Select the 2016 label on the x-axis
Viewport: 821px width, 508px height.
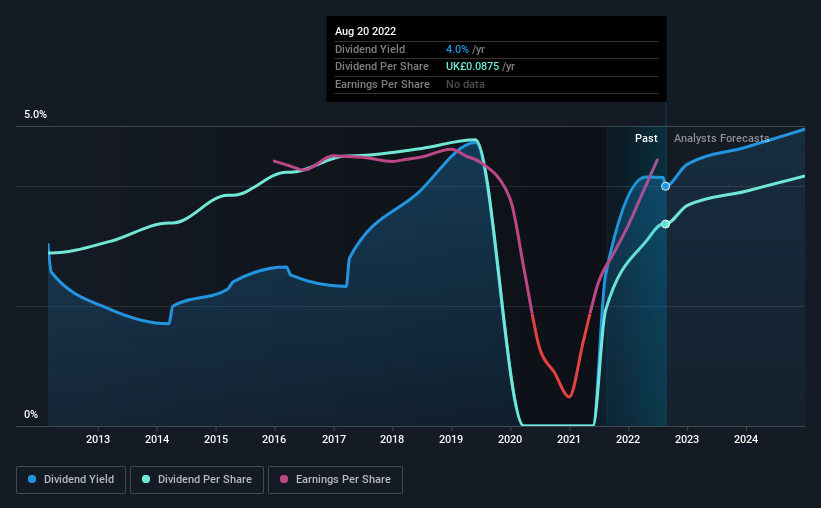(274, 439)
